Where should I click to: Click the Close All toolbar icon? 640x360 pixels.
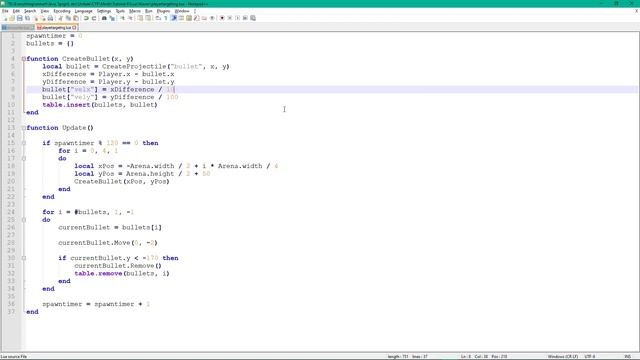pos(43,18)
